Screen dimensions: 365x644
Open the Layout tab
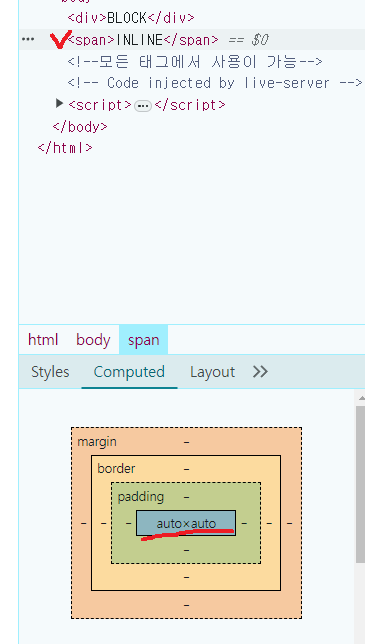point(212,372)
